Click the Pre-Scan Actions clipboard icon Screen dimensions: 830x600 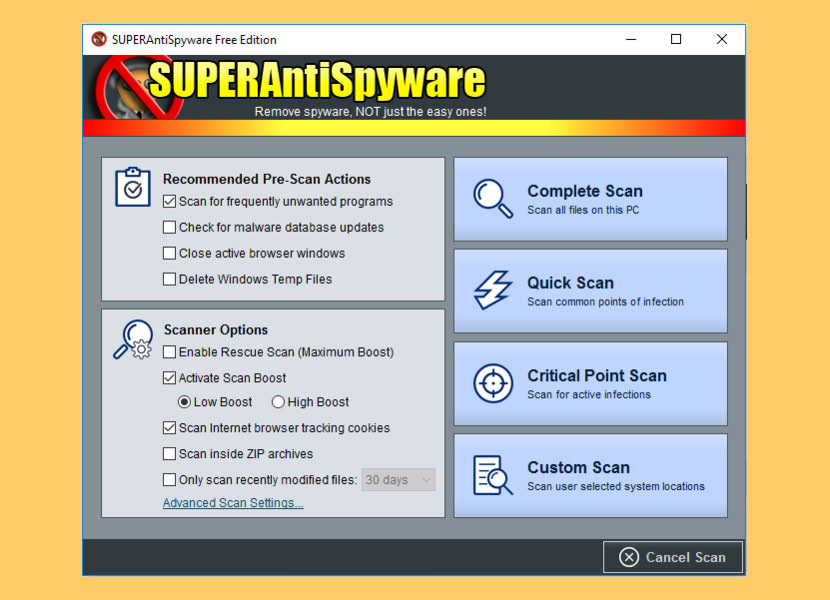133,187
